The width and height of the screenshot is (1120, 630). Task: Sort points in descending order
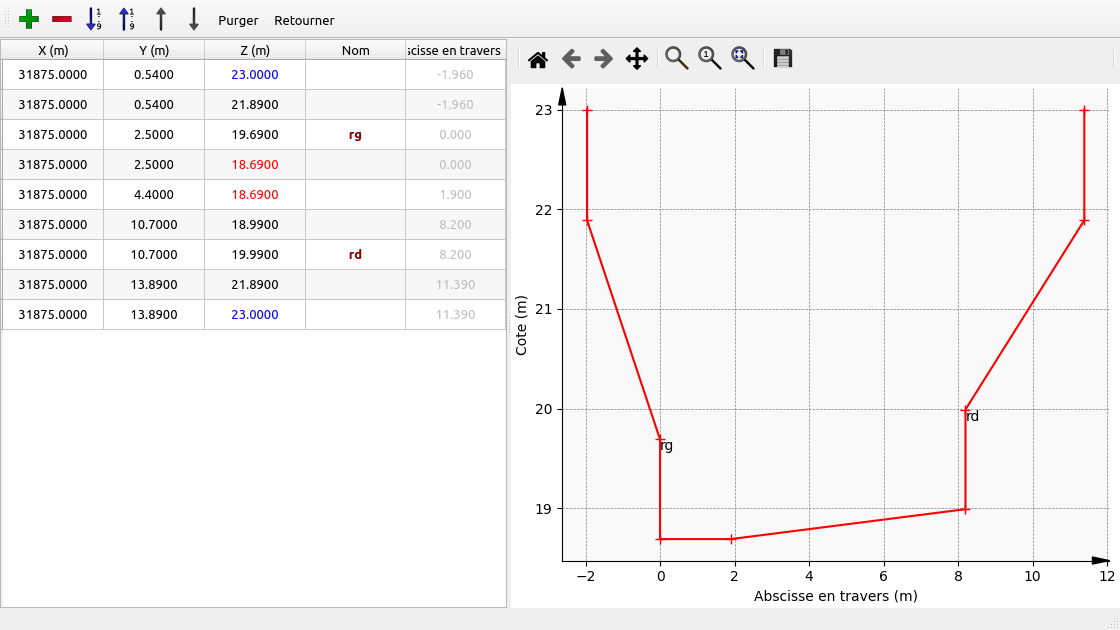click(127, 19)
